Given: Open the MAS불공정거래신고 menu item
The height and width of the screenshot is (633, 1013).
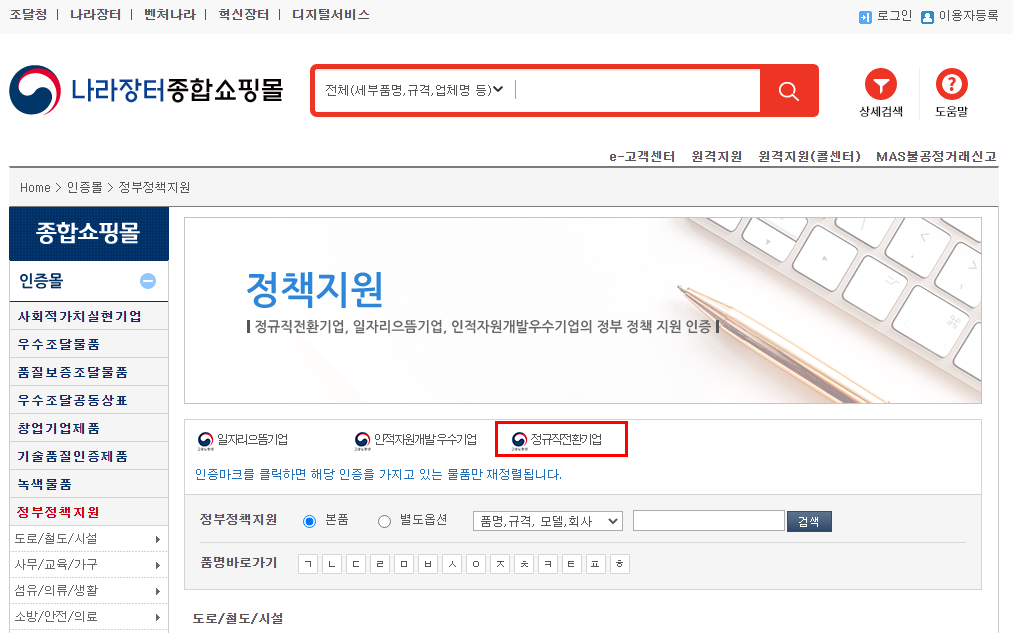Looking at the screenshot, I should pos(936,156).
